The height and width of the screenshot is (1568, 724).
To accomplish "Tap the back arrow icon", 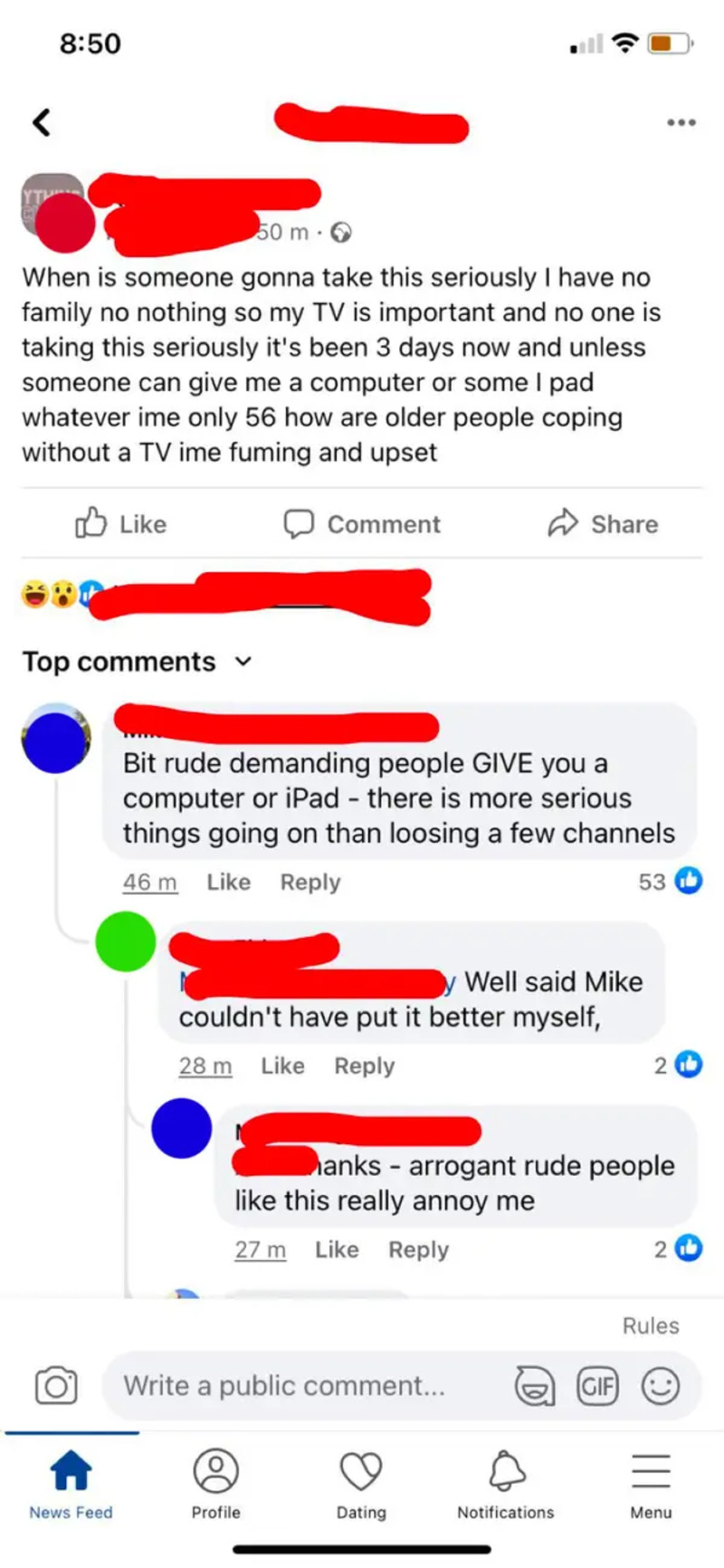I will click(42, 121).
